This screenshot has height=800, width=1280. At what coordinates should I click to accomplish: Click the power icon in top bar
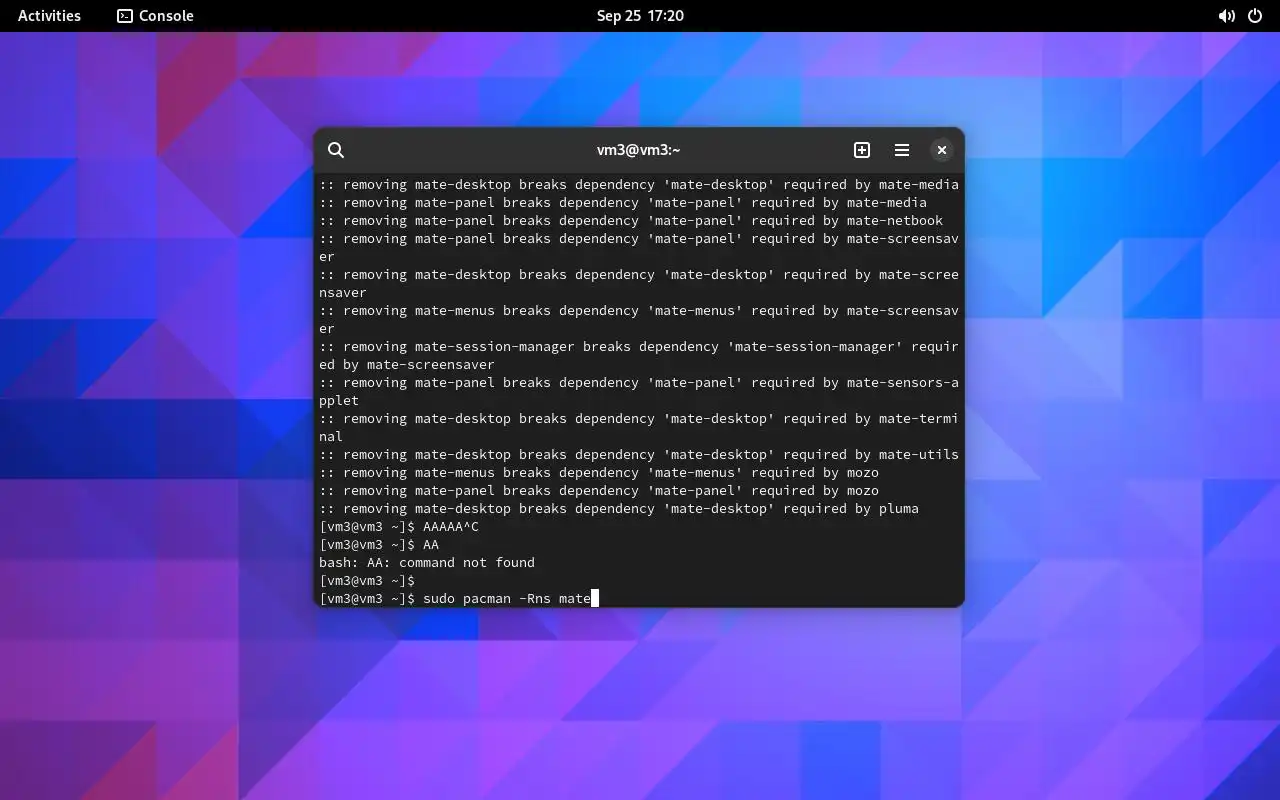[1255, 16]
